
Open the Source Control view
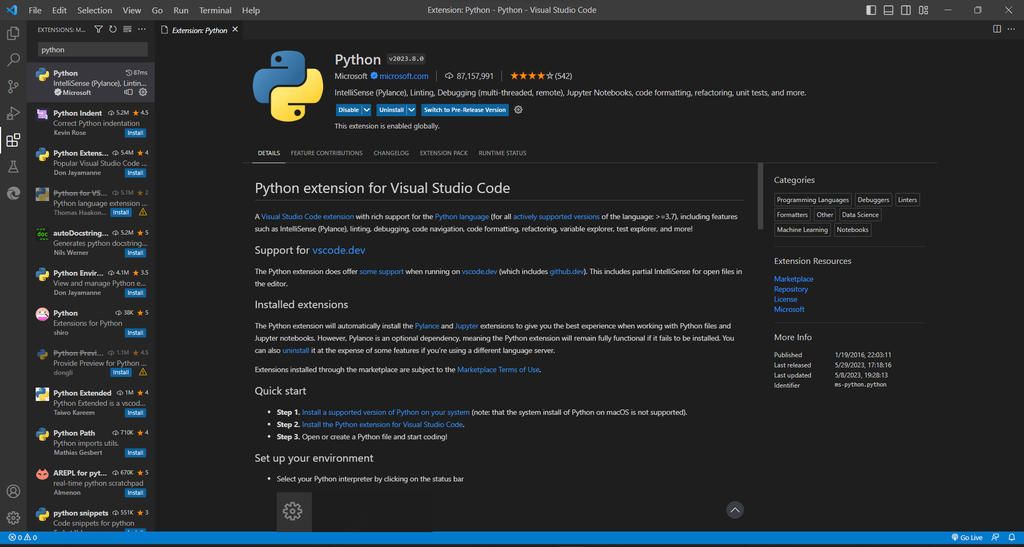click(13, 87)
